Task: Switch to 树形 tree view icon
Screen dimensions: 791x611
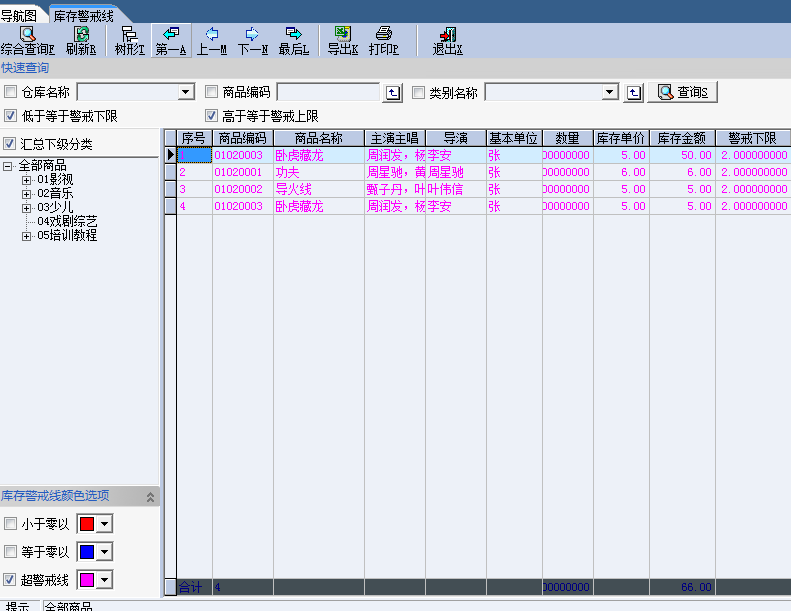Action: (x=129, y=40)
